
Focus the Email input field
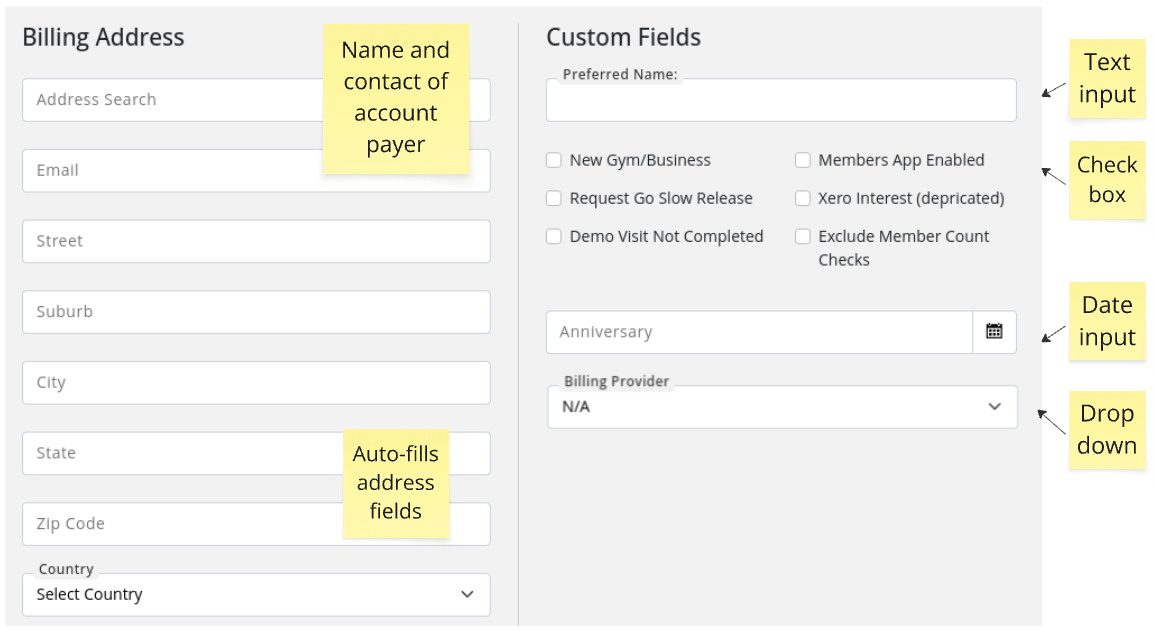click(x=170, y=171)
